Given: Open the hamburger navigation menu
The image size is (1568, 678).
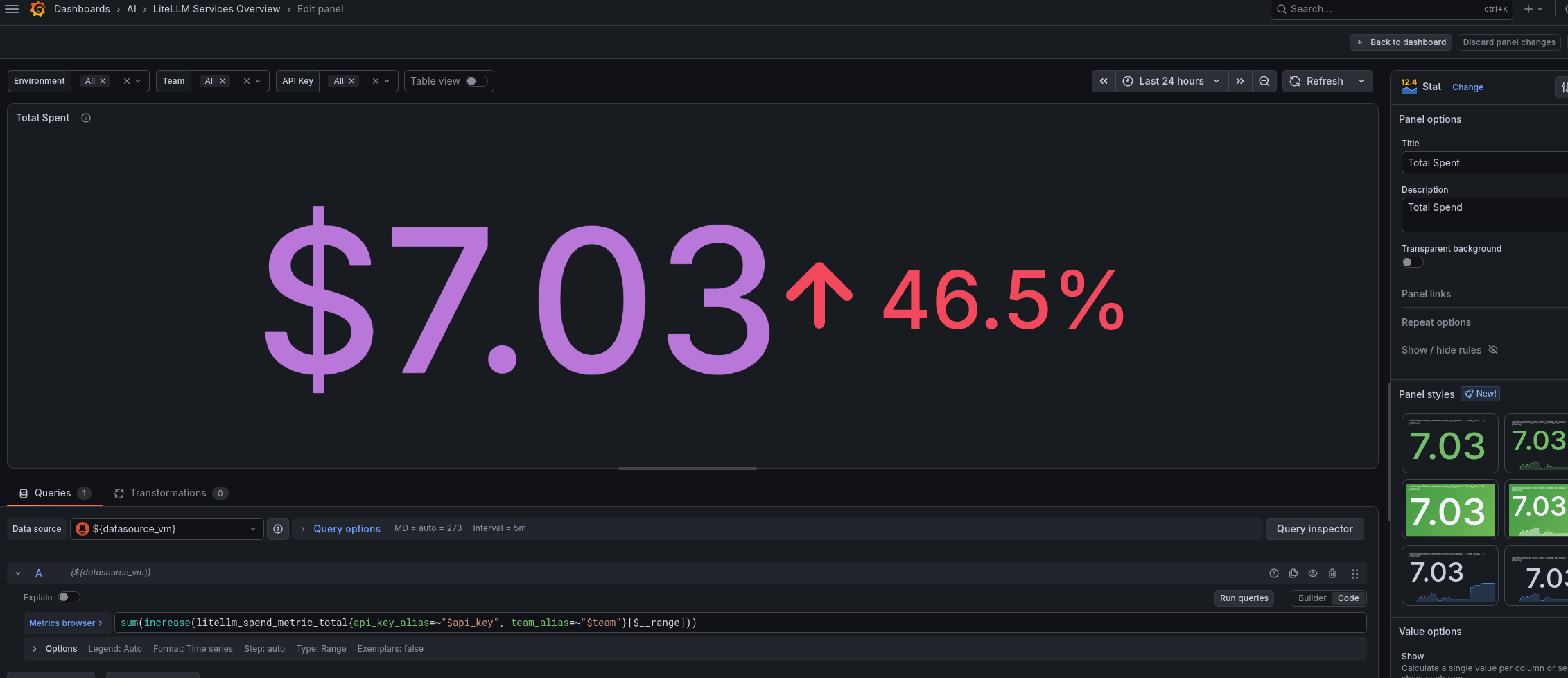Looking at the screenshot, I should coord(12,9).
